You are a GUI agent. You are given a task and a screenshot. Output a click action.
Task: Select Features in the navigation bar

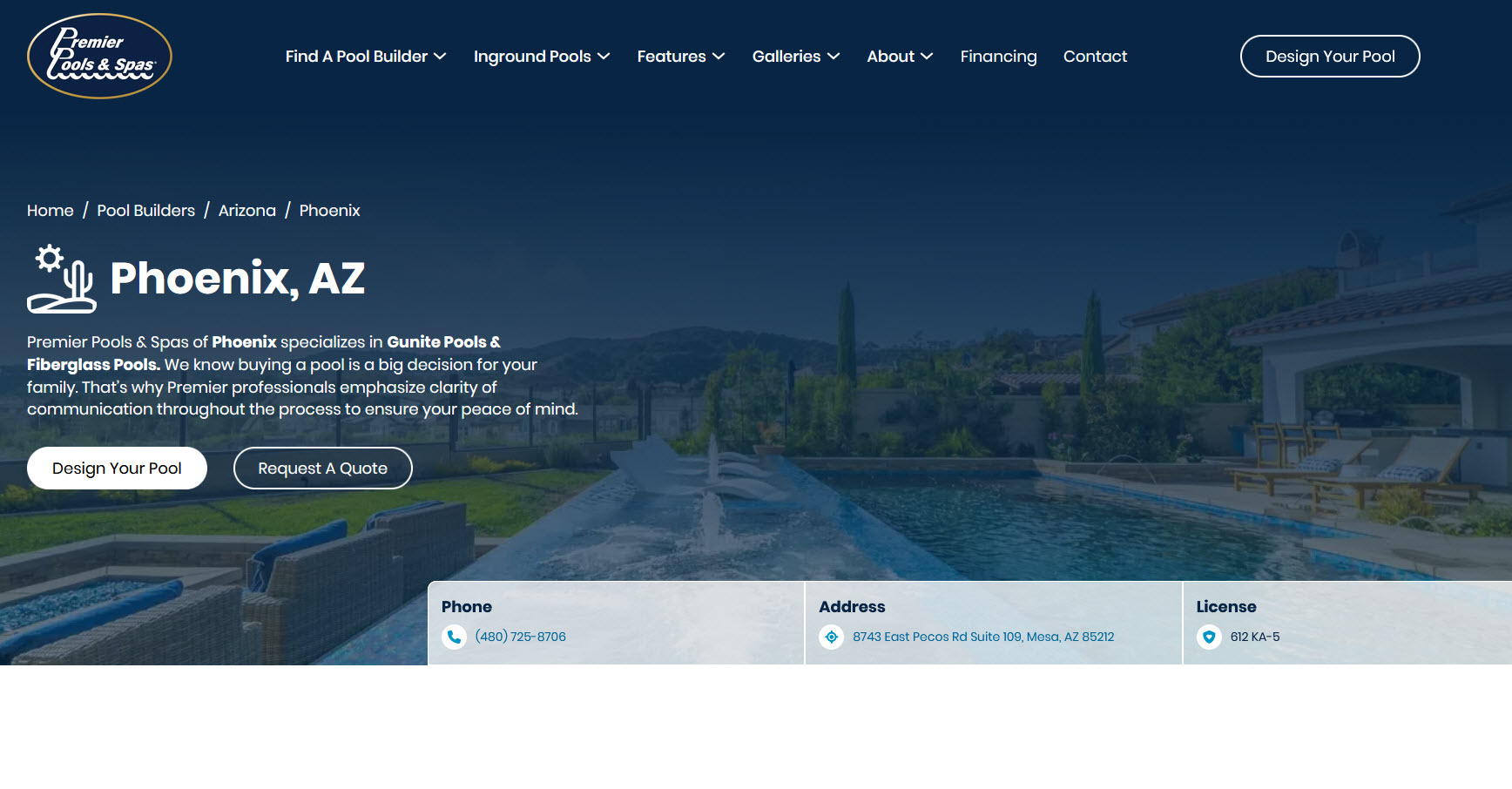672,57
